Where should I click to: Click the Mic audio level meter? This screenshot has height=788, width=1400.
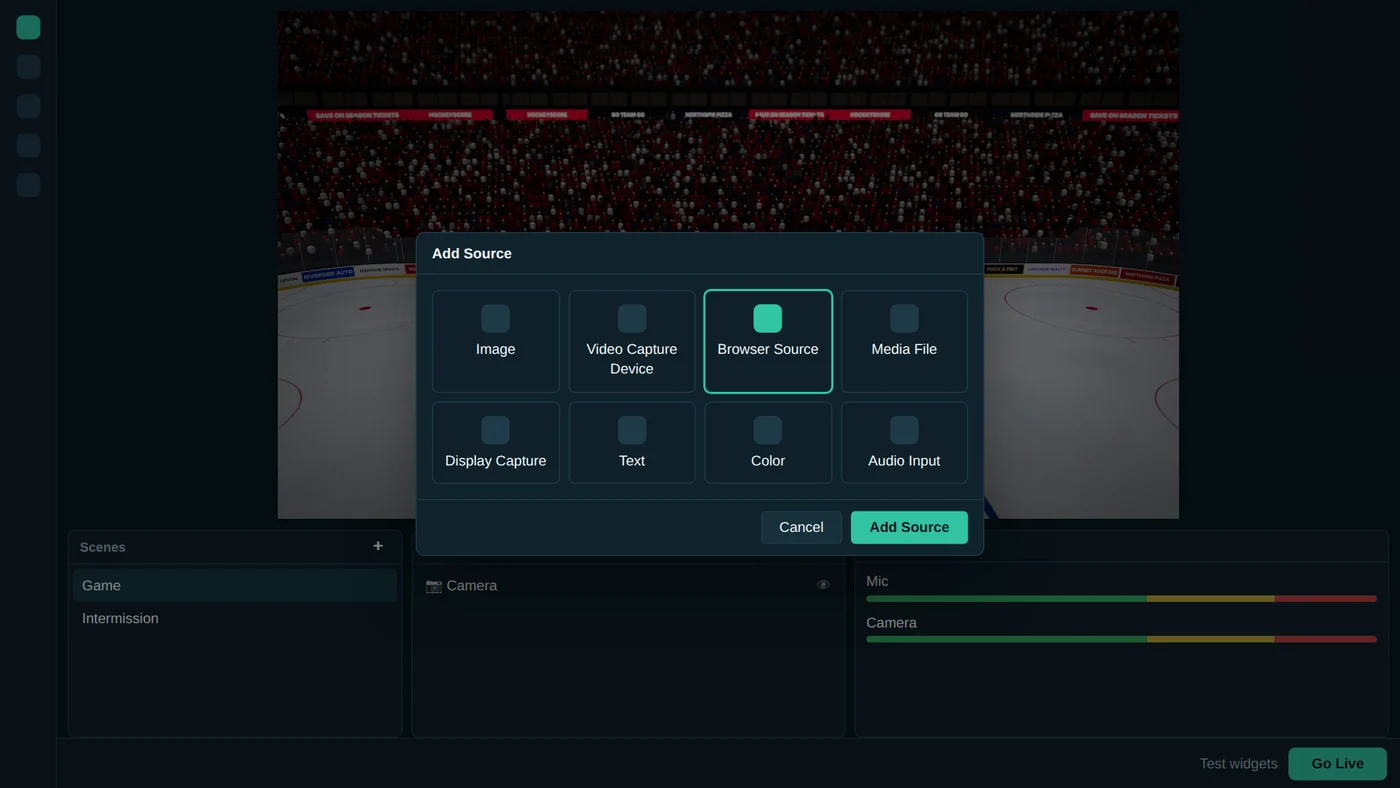pos(1121,599)
